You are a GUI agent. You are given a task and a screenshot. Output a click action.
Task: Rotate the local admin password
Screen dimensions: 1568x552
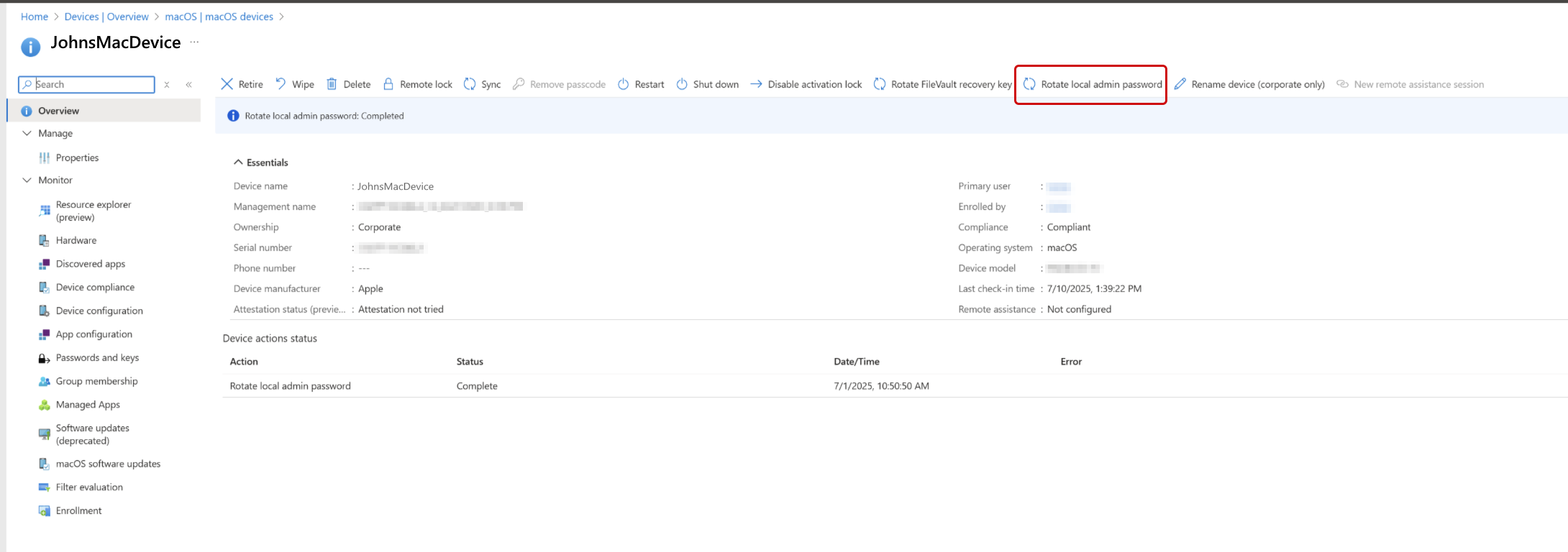click(1093, 84)
